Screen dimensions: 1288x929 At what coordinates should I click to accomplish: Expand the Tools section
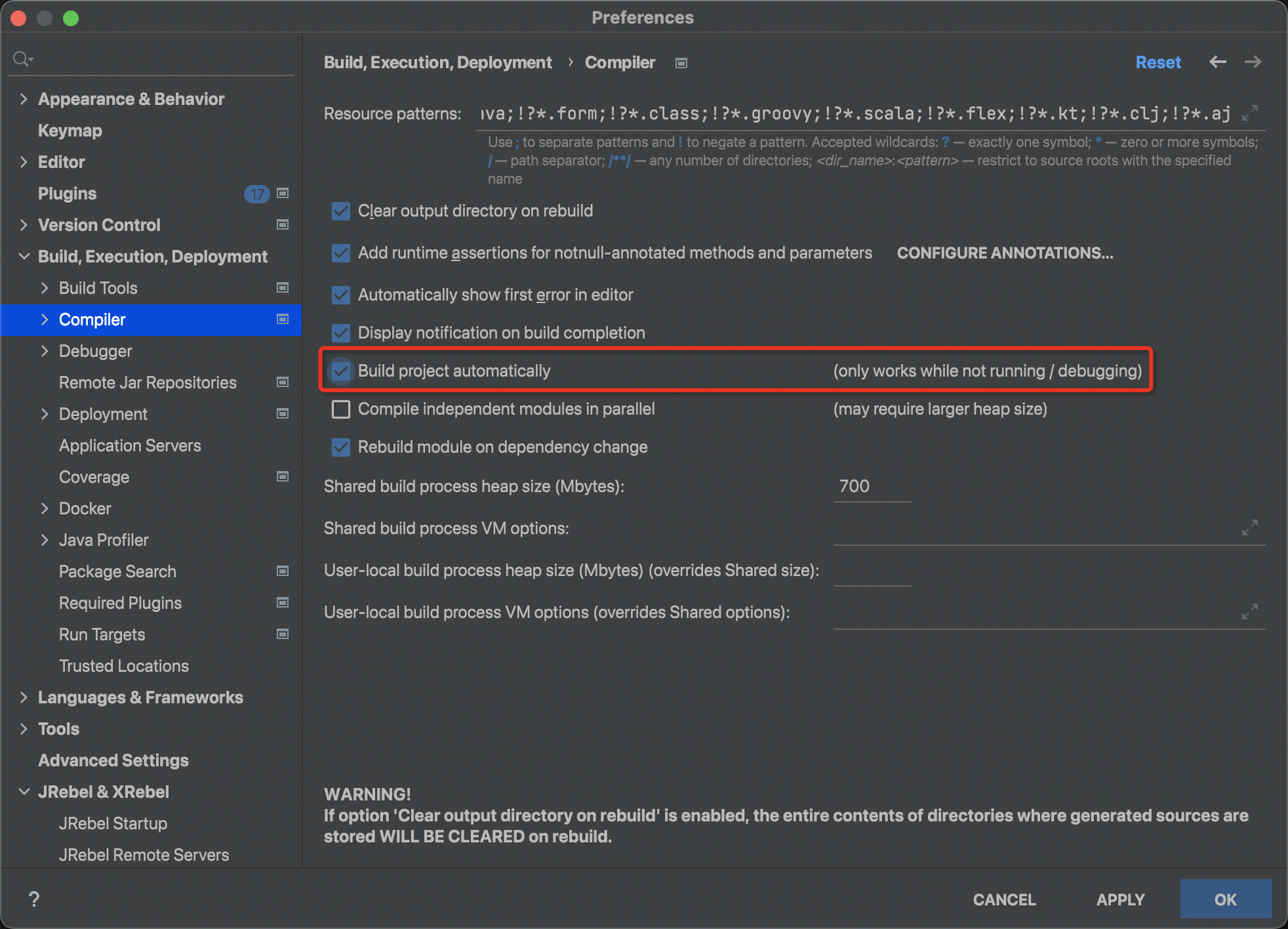[24, 729]
